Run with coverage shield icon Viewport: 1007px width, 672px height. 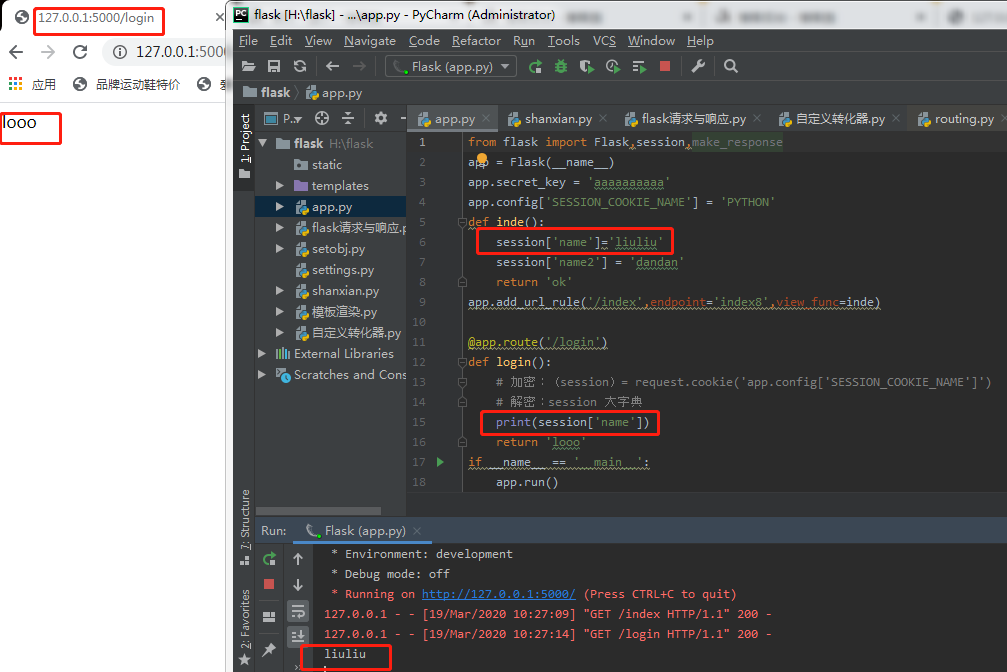coord(586,66)
